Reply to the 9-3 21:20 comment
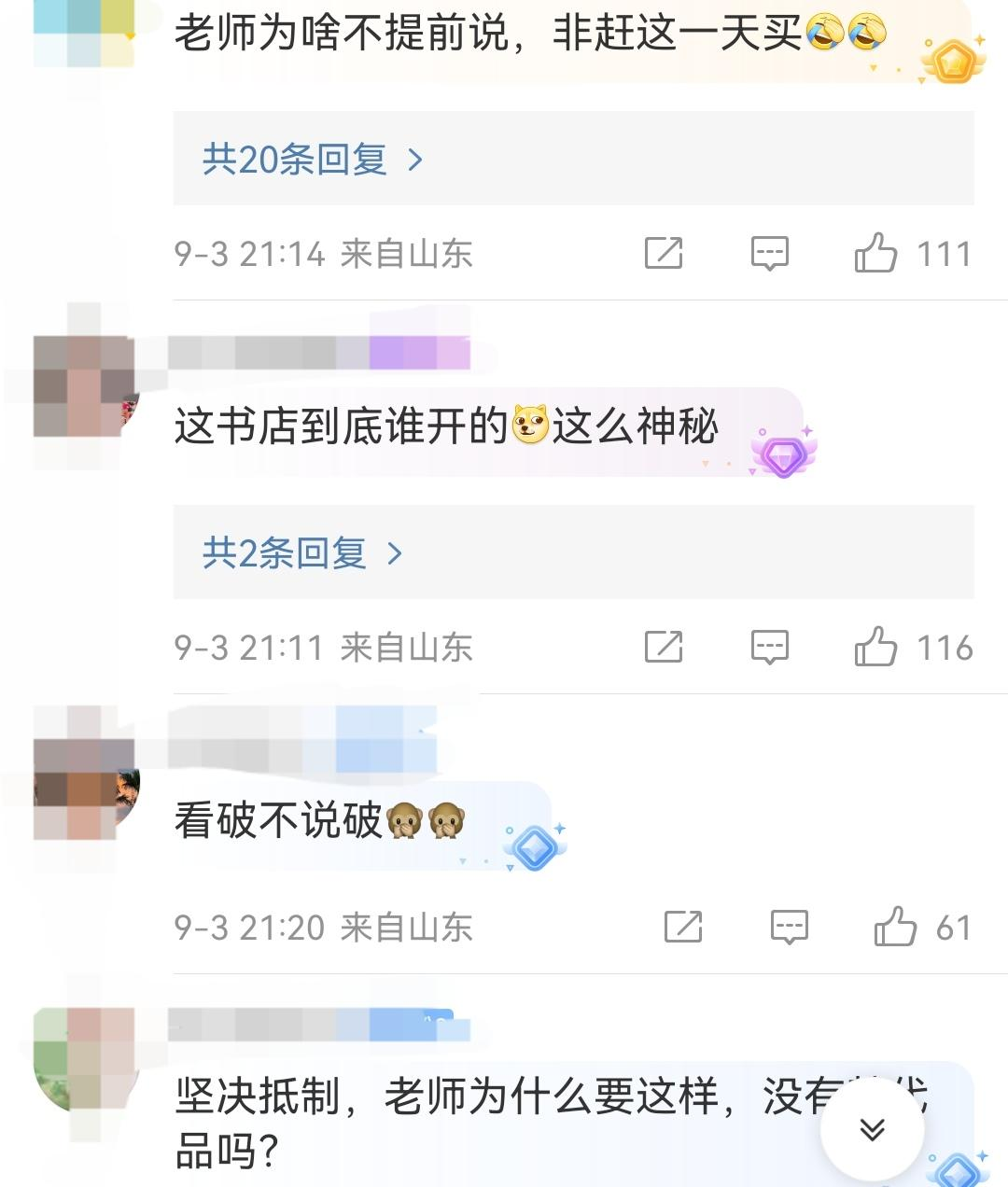The width and height of the screenshot is (1008, 1187). tap(790, 927)
